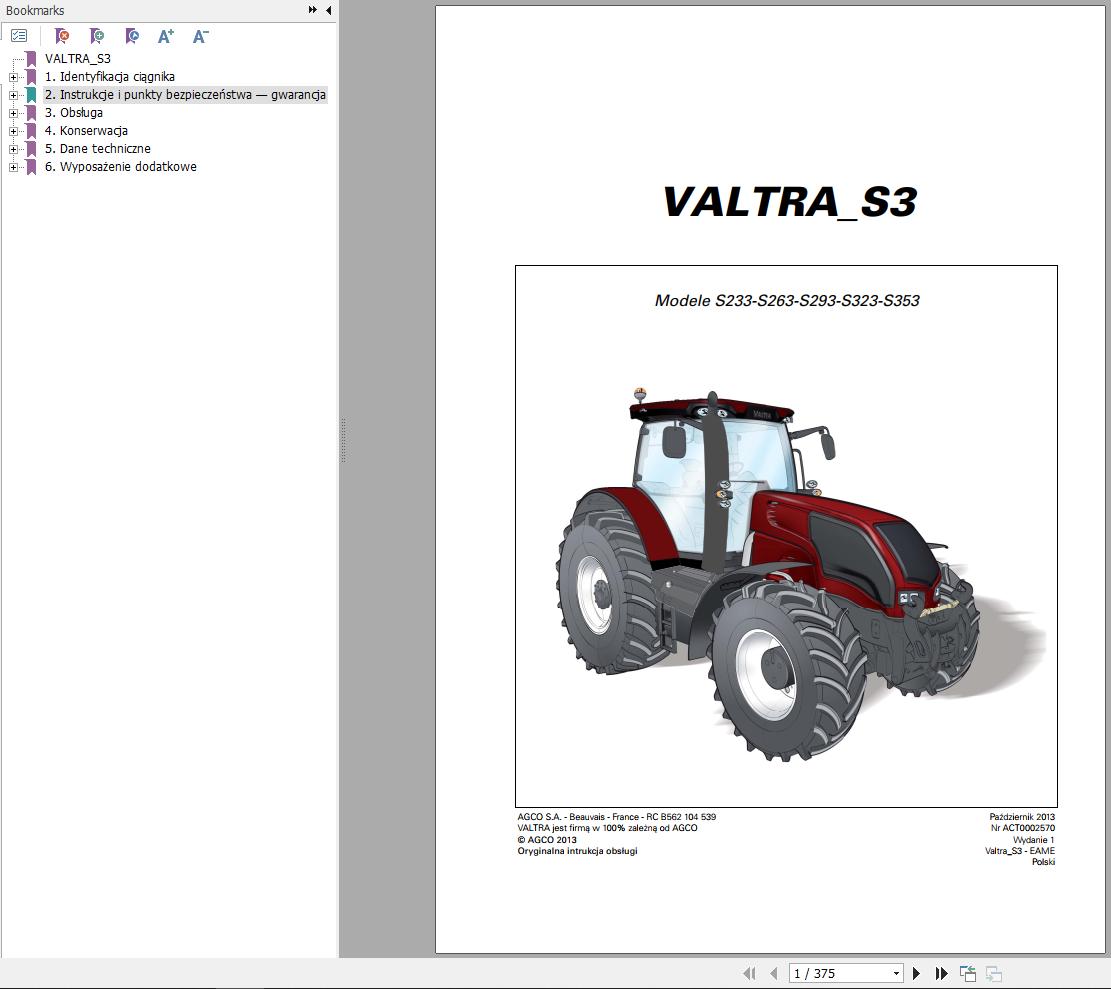Click teal bookmark icon of section 2
Screen dimensions: 1111x989
point(31,95)
